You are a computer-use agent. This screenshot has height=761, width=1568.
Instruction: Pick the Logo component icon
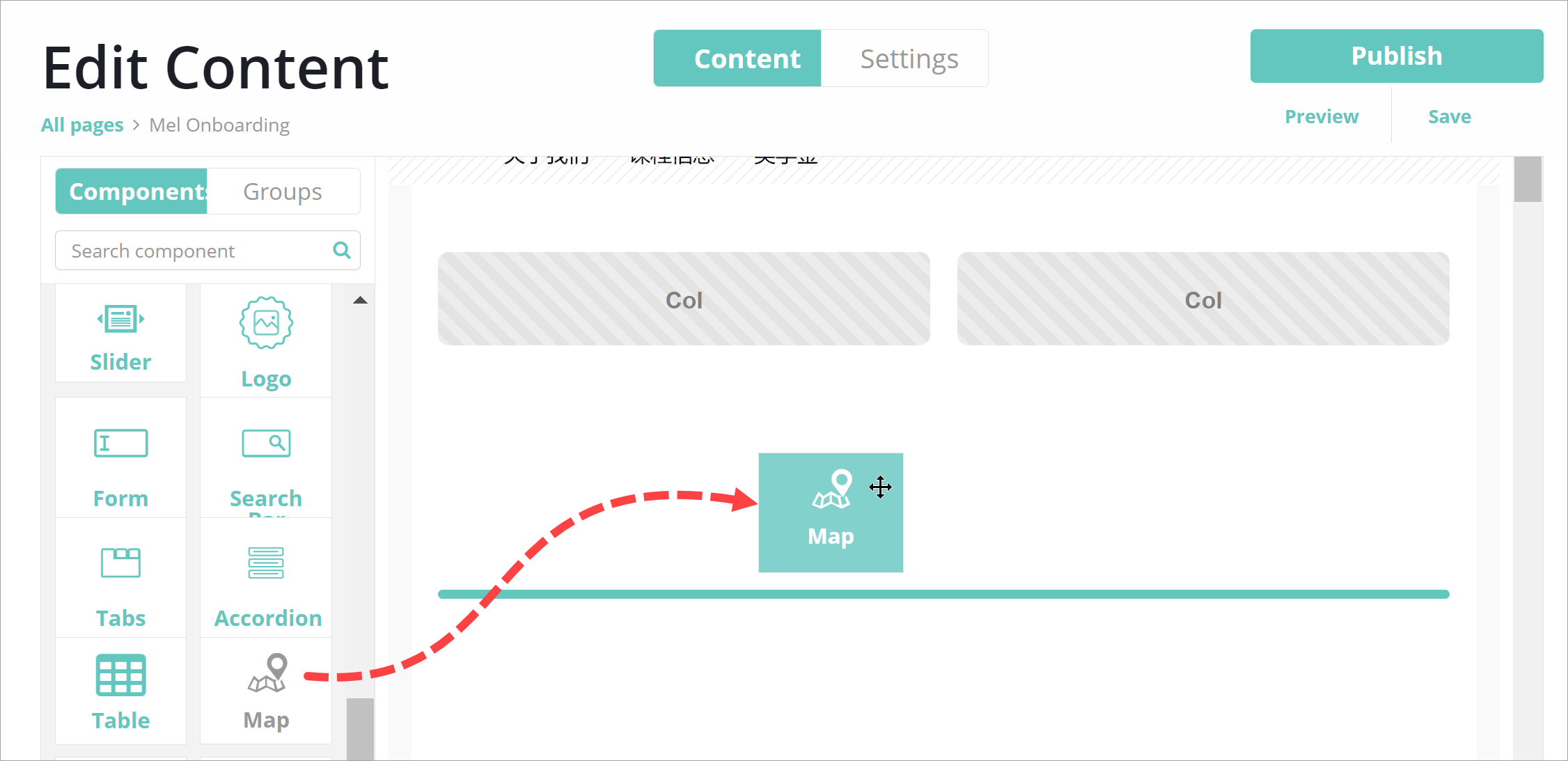tap(266, 323)
